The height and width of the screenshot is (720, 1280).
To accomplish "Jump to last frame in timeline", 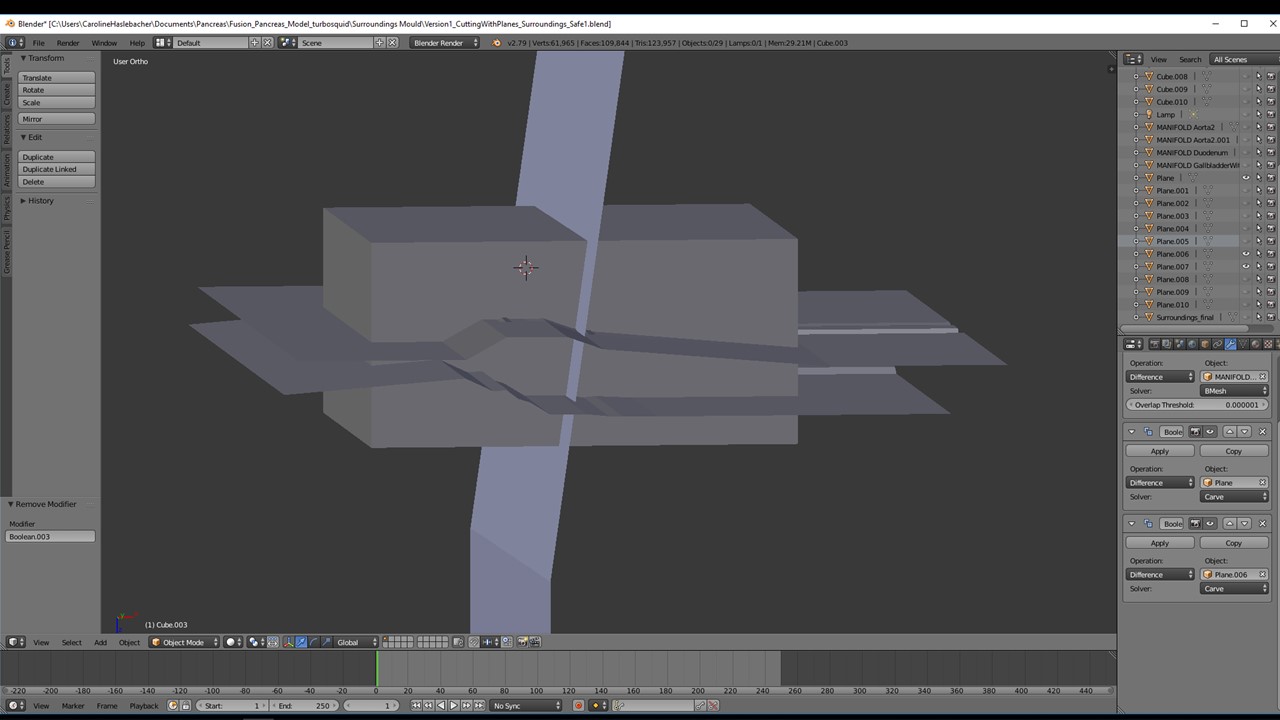I will [x=478, y=705].
